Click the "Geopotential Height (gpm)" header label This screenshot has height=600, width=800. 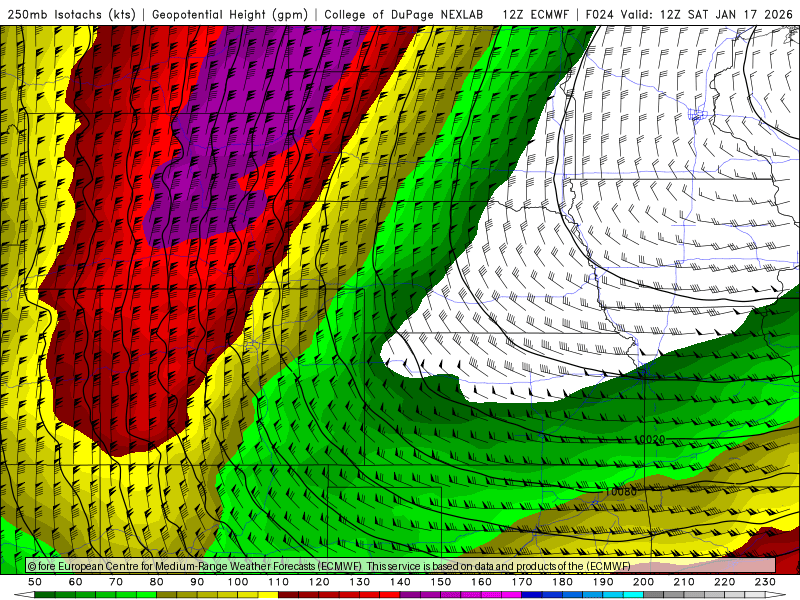point(230,15)
